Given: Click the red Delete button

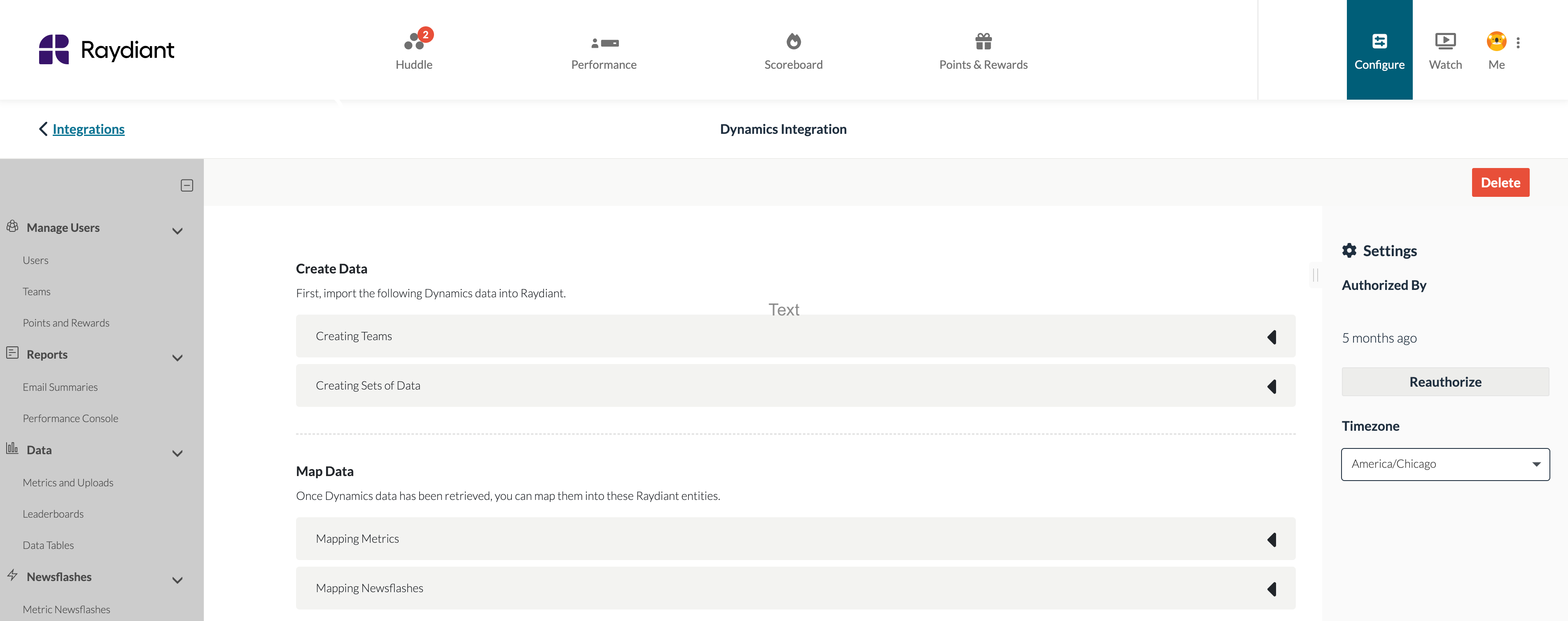Looking at the screenshot, I should click(x=1500, y=182).
